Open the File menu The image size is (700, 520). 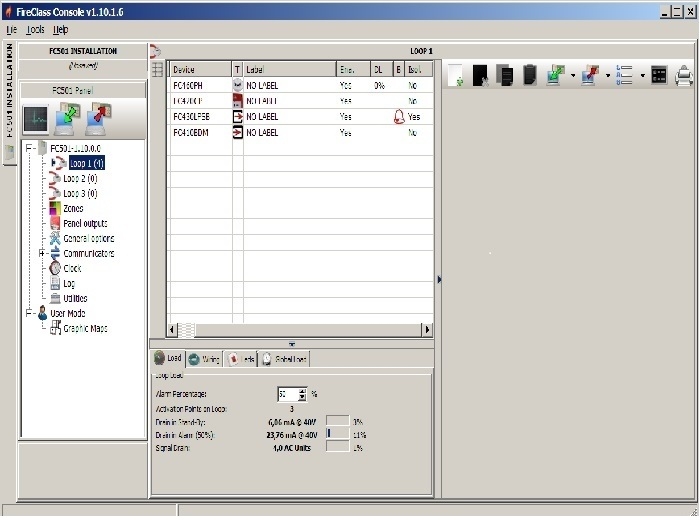pyautogui.click(x=12, y=29)
